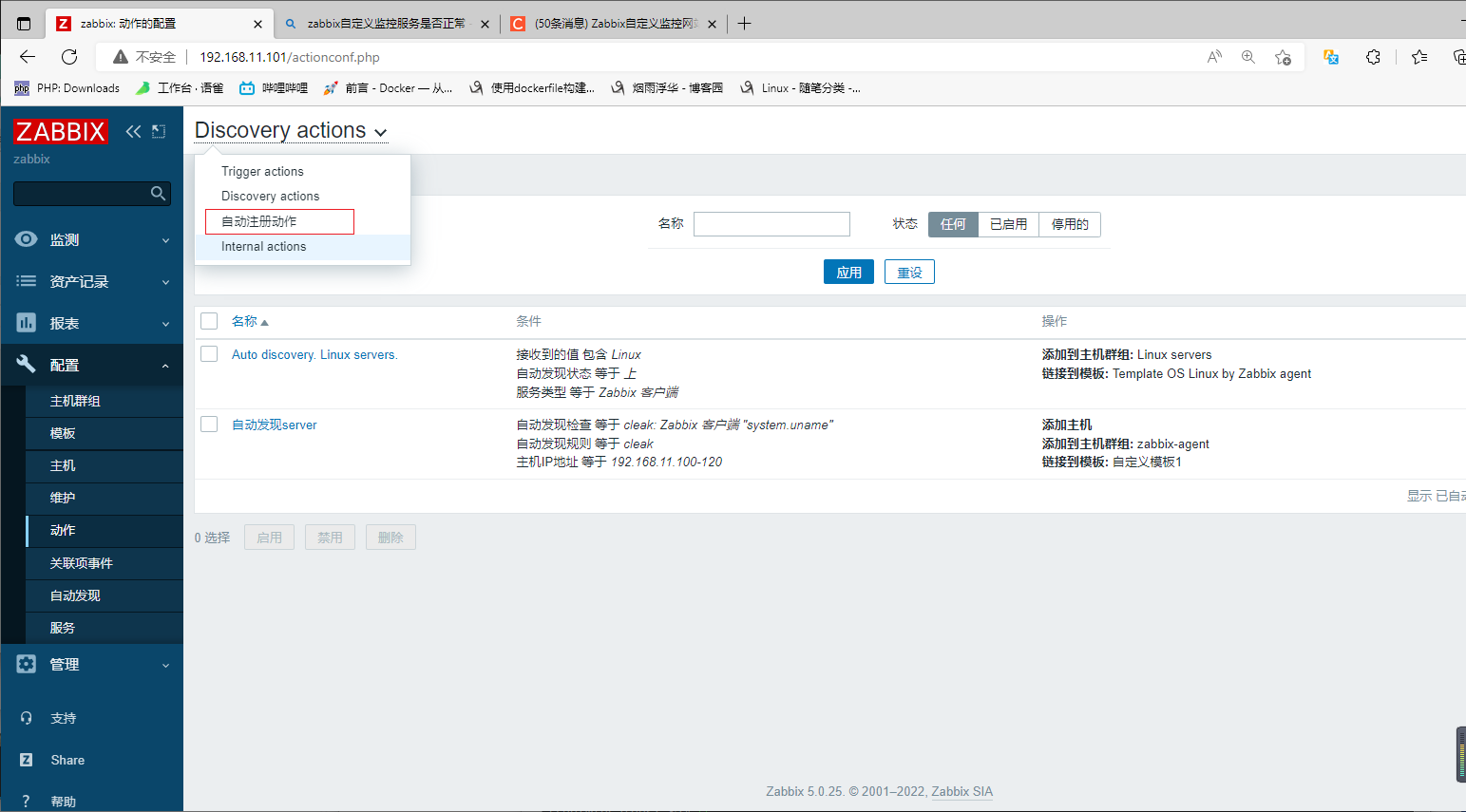Image resolution: width=1466 pixels, height=812 pixels.
Task: Open favorites list icon
Action: point(1419,57)
